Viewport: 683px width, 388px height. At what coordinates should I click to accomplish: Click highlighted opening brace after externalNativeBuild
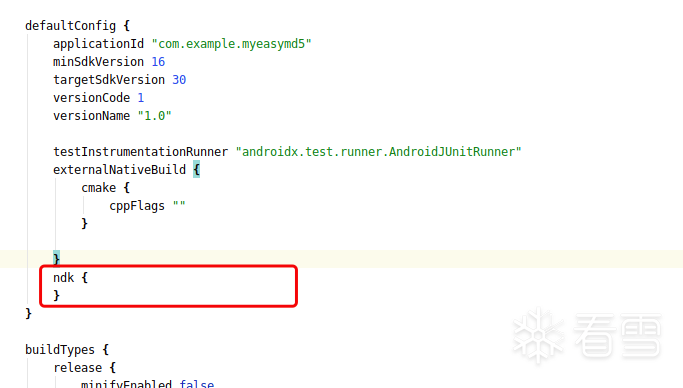point(196,170)
